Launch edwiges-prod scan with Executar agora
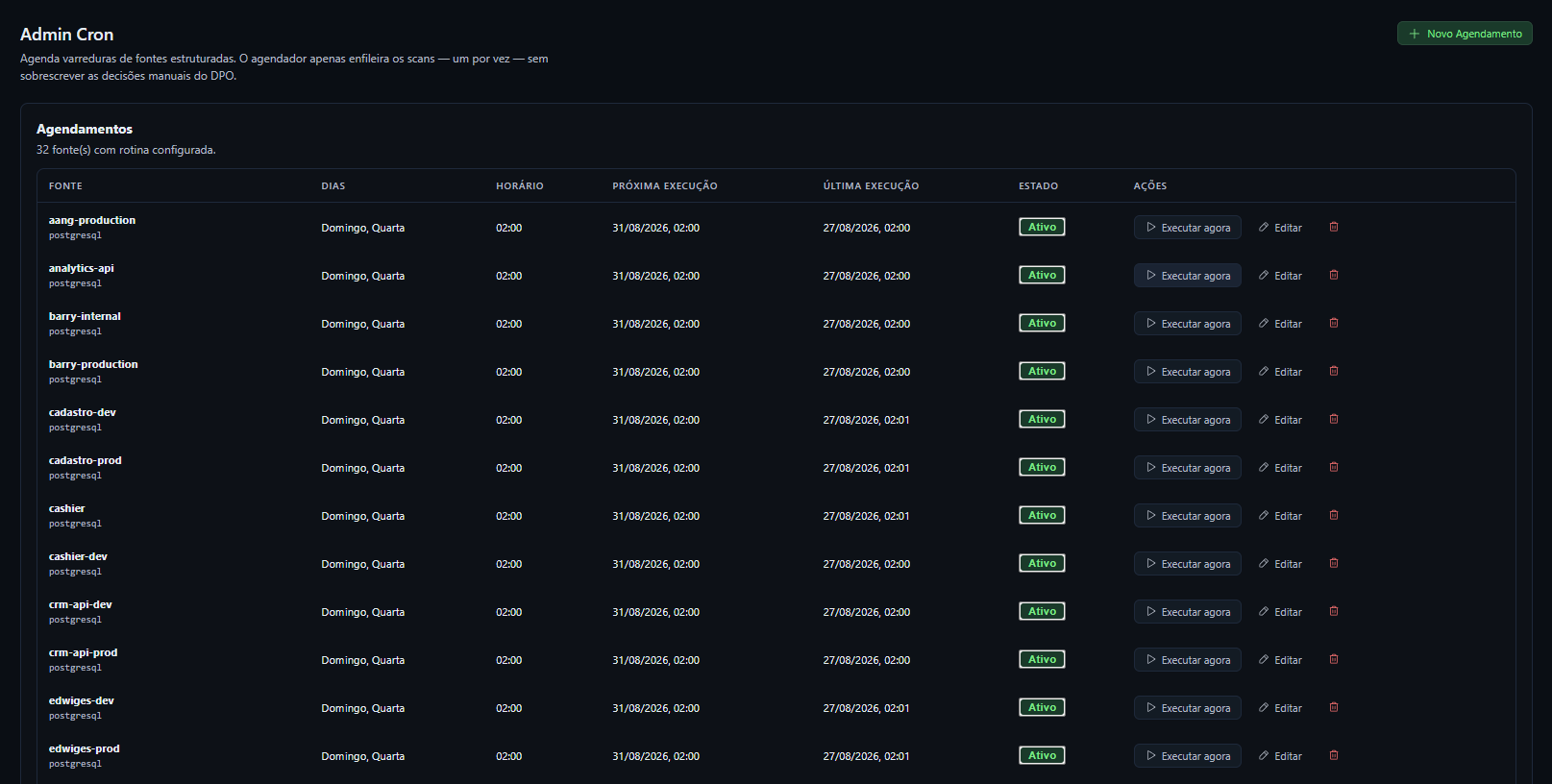Image resolution: width=1552 pixels, height=784 pixels. [x=1188, y=756]
